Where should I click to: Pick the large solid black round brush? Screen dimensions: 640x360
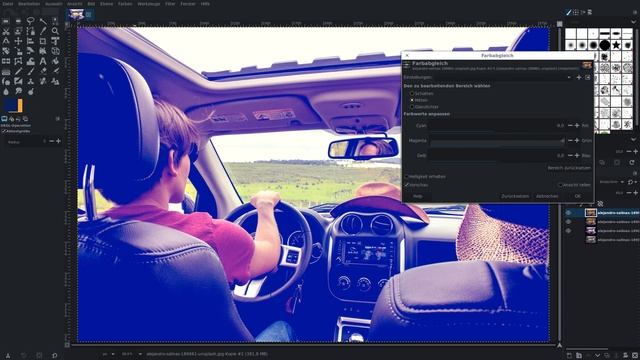click(x=604, y=45)
